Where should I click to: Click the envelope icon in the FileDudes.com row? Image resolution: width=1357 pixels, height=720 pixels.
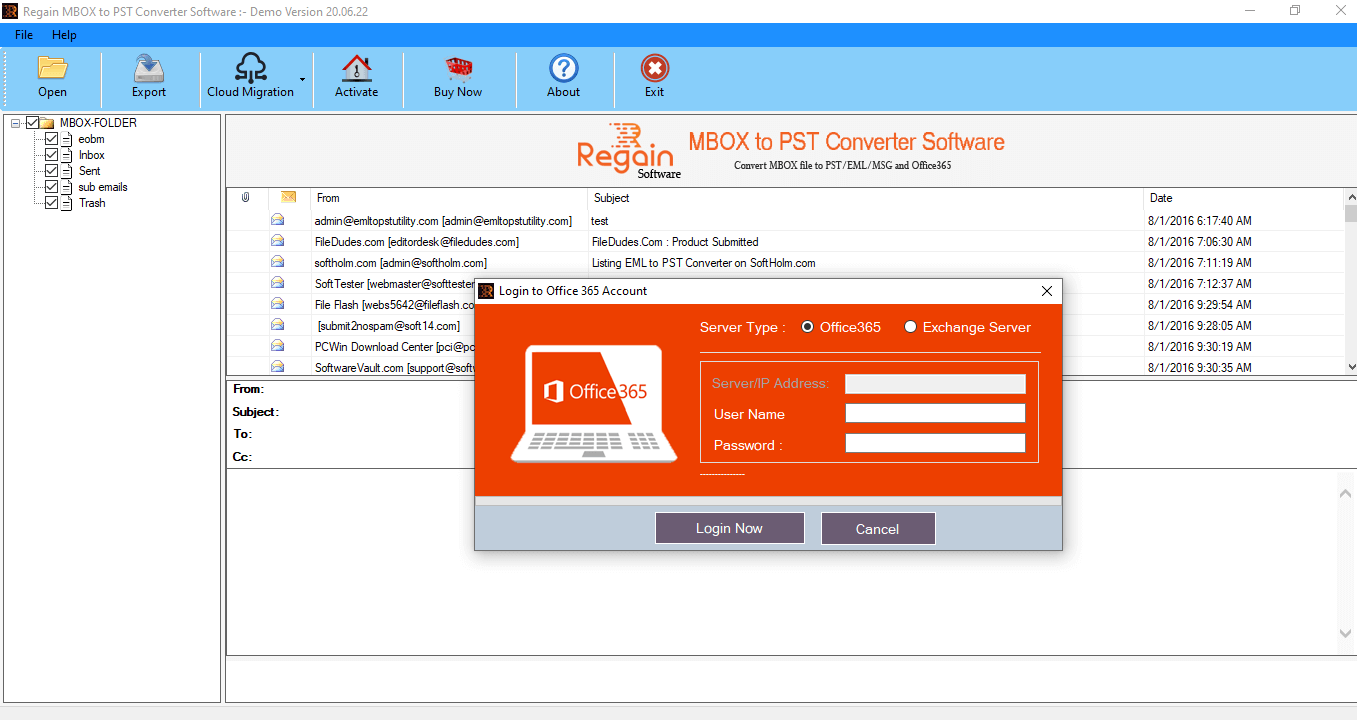277,241
